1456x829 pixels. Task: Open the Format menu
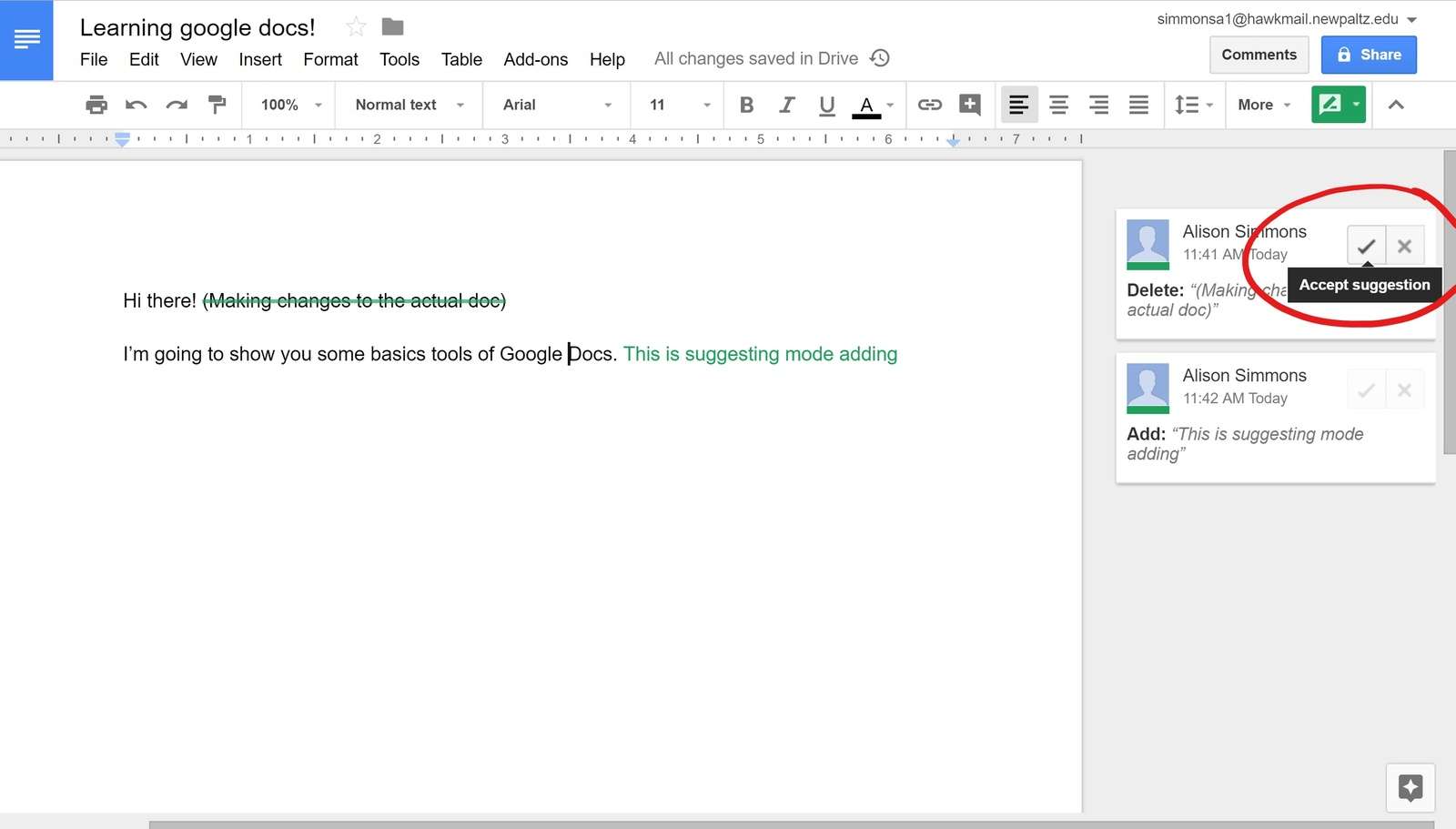(x=330, y=59)
